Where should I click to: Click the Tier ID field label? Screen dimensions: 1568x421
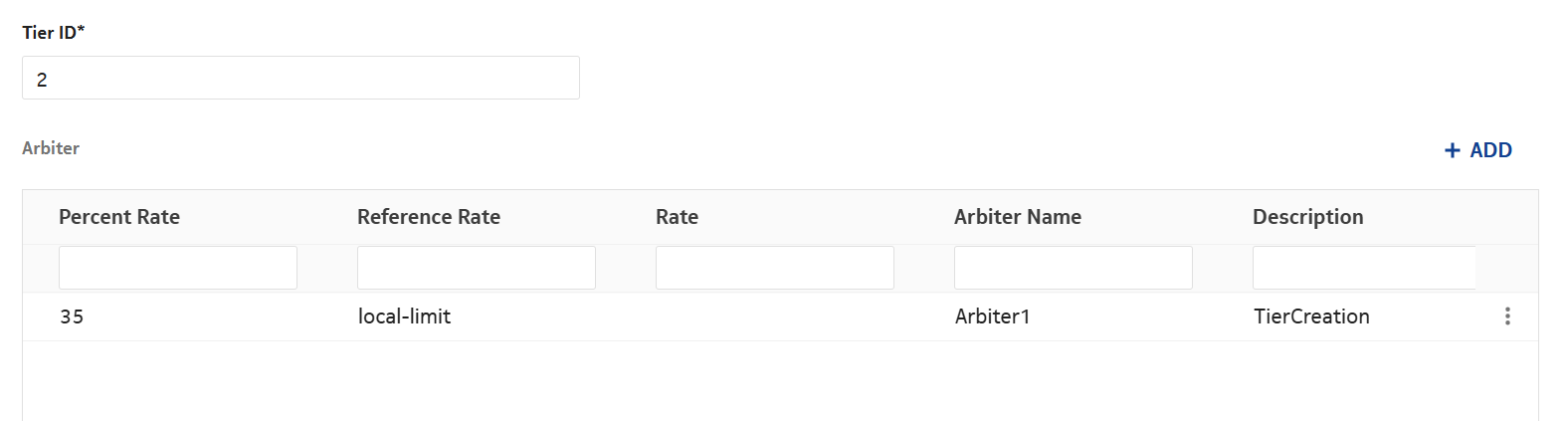[53, 33]
